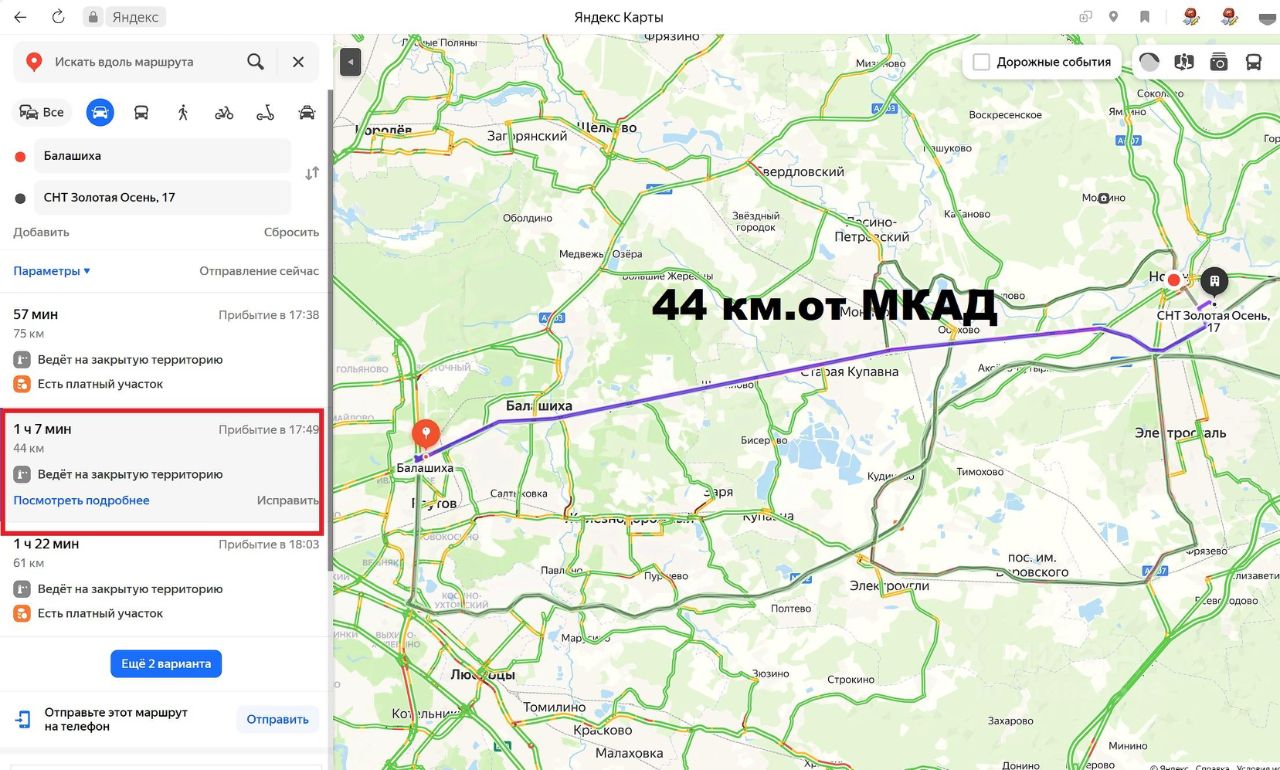Click 'Есть платный участок' icon of 1 ч 22 мин route
Viewport: 1280px width, 770px height.
point(22,613)
